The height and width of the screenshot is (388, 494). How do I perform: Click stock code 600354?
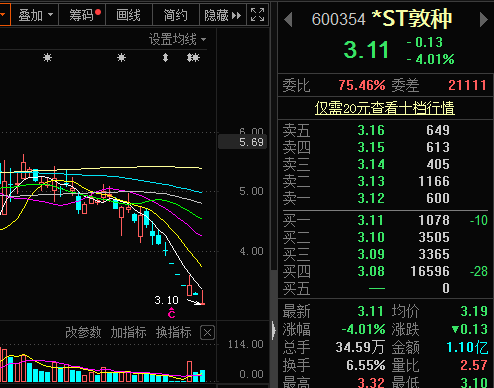[339, 19]
